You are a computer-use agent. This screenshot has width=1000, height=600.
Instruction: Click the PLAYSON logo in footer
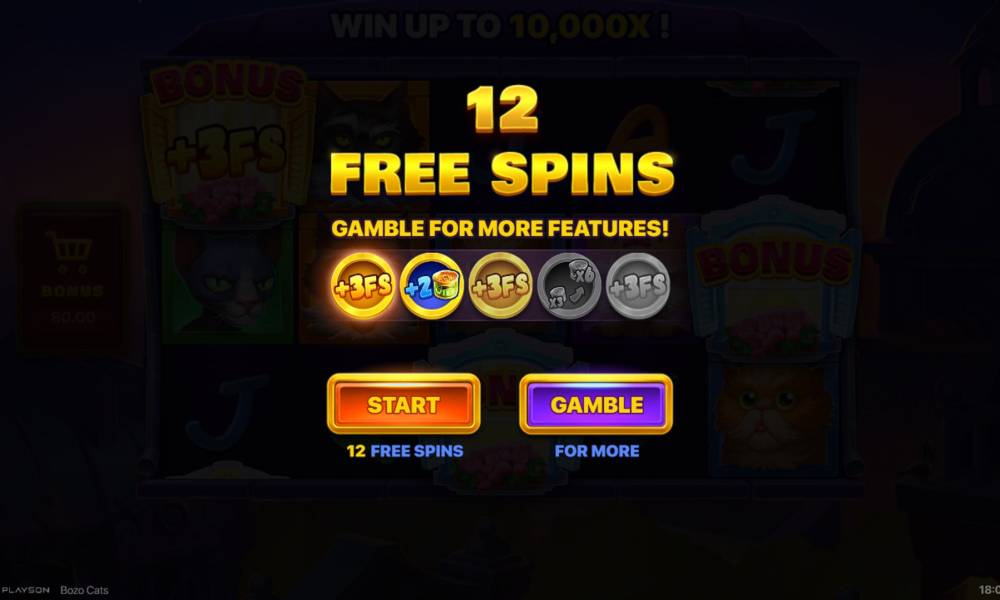25,590
